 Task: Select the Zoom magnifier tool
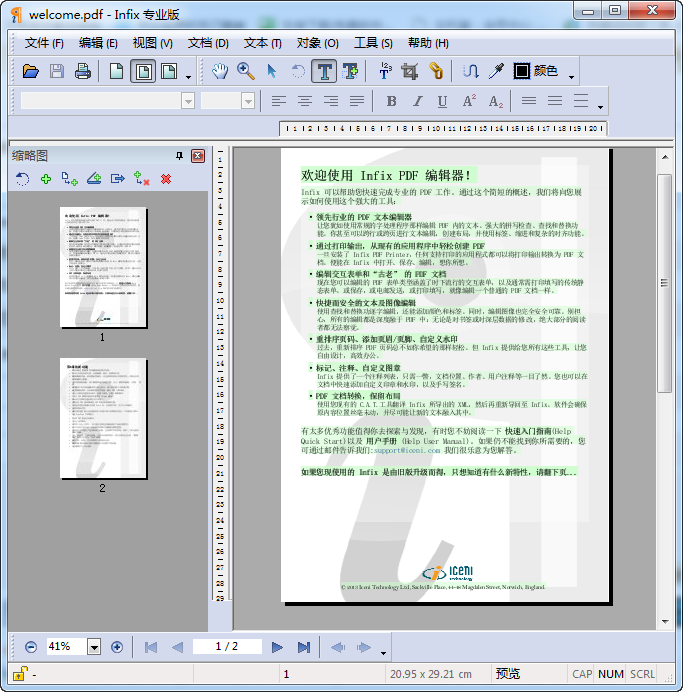[x=245, y=71]
